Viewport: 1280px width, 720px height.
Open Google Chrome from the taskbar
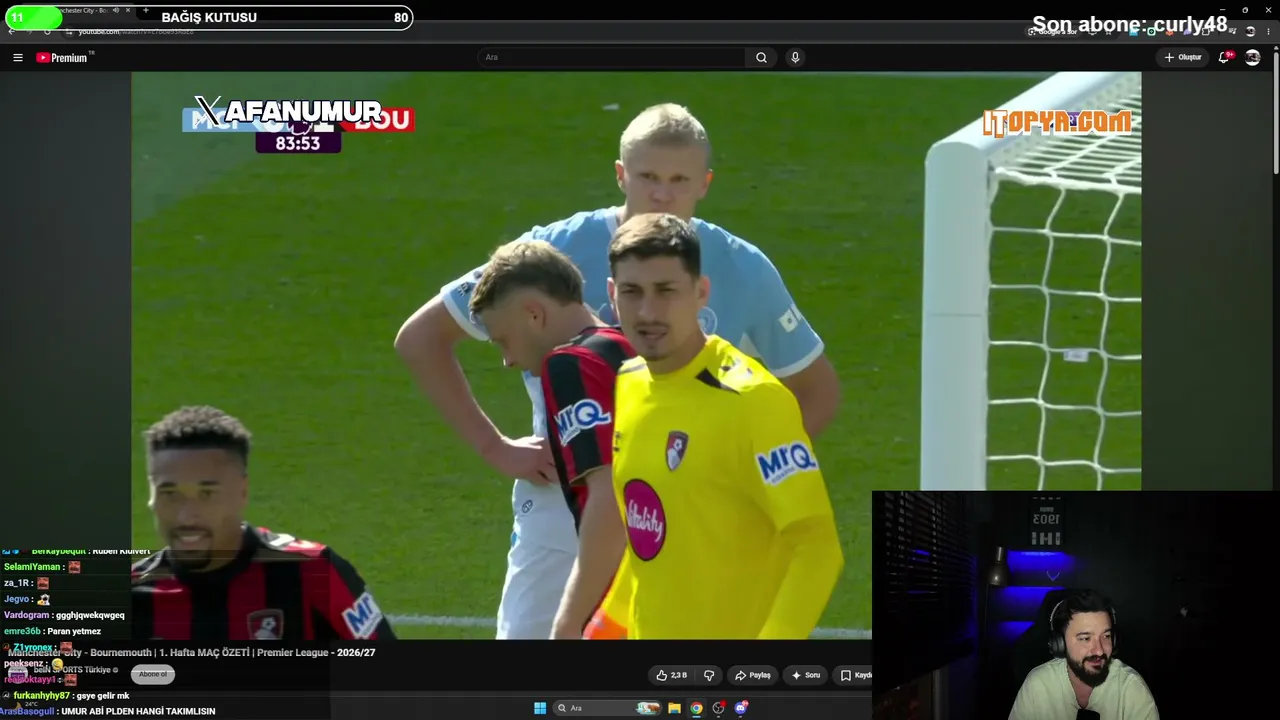coord(697,708)
